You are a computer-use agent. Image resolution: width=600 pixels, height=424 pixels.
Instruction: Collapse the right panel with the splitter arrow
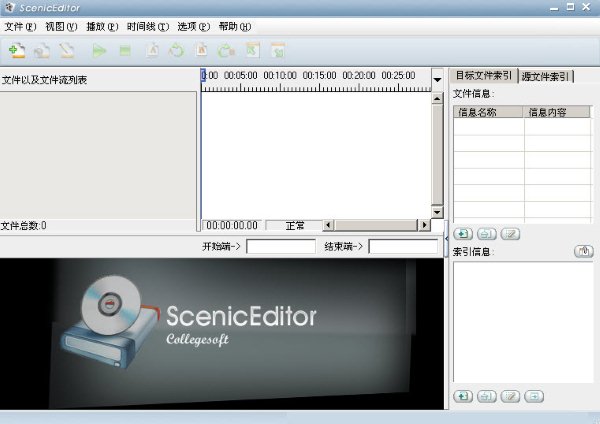[x=447, y=238]
